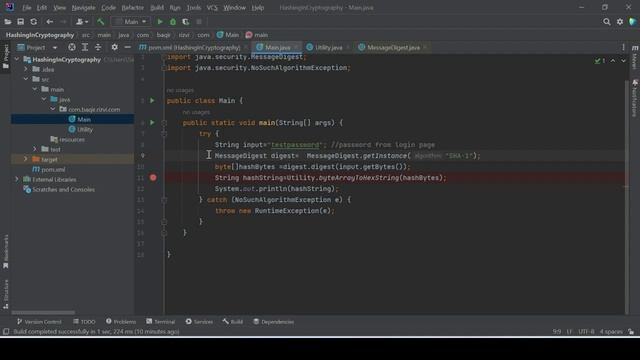Click UTF-8 encoding in status bar
This screenshot has width=640, height=360.
pyautogui.click(x=586, y=331)
